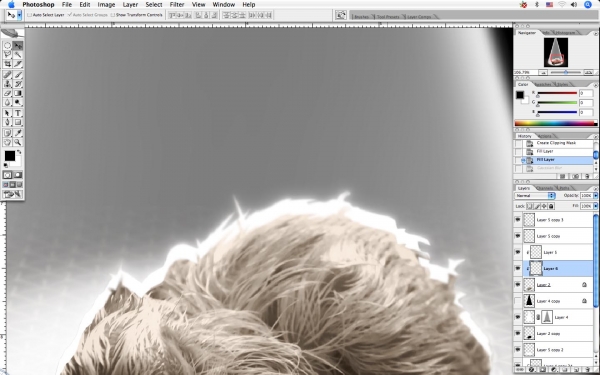Image resolution: width=600 pixels, height=375 pixels.
Task: Select the Elliptical Marquee tool
Action: 7,46
